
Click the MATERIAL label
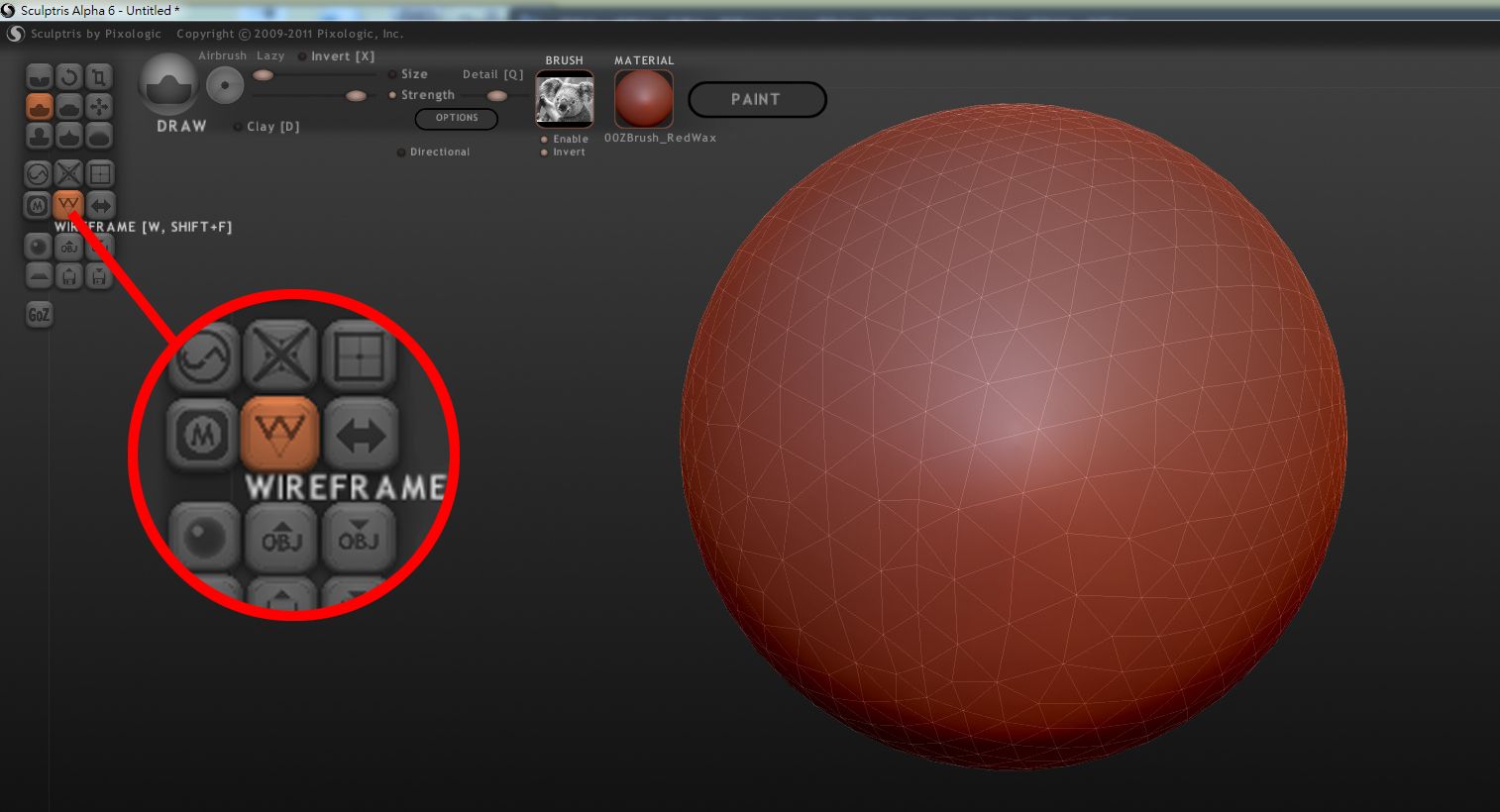pyautogui.click(x=644, y=61)
